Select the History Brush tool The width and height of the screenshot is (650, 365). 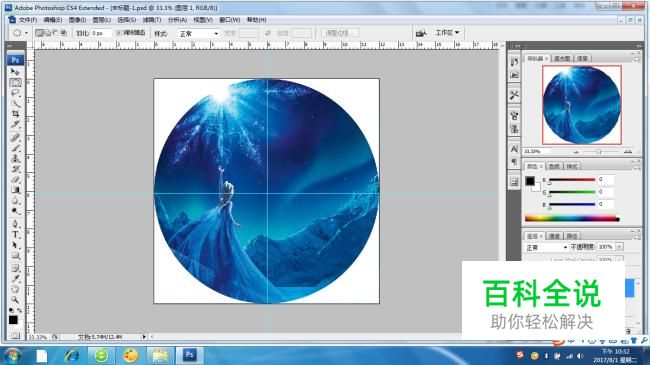[x=15, y=169]
